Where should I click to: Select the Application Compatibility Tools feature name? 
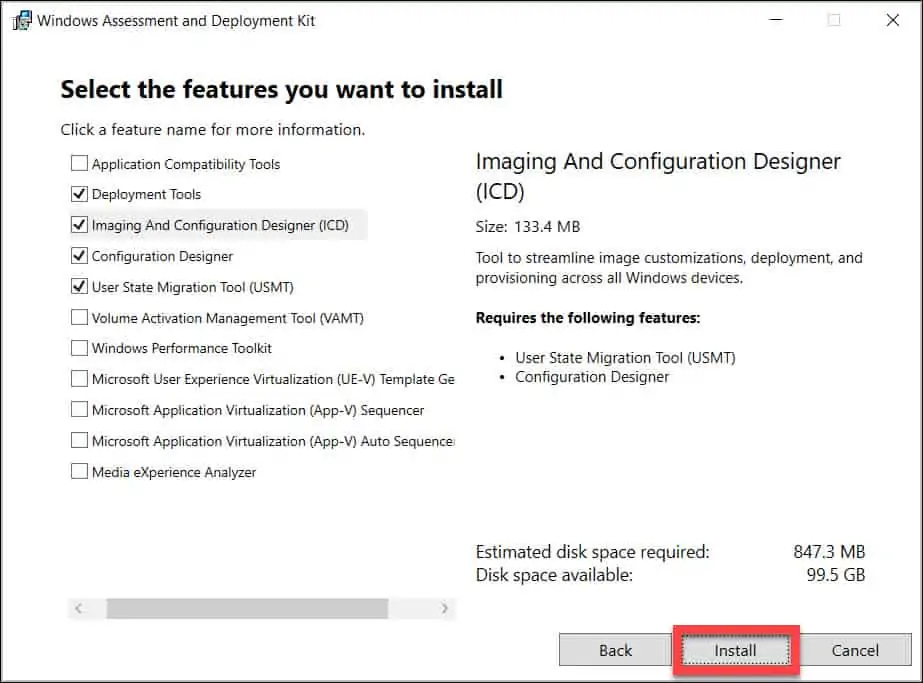[186, 164]
